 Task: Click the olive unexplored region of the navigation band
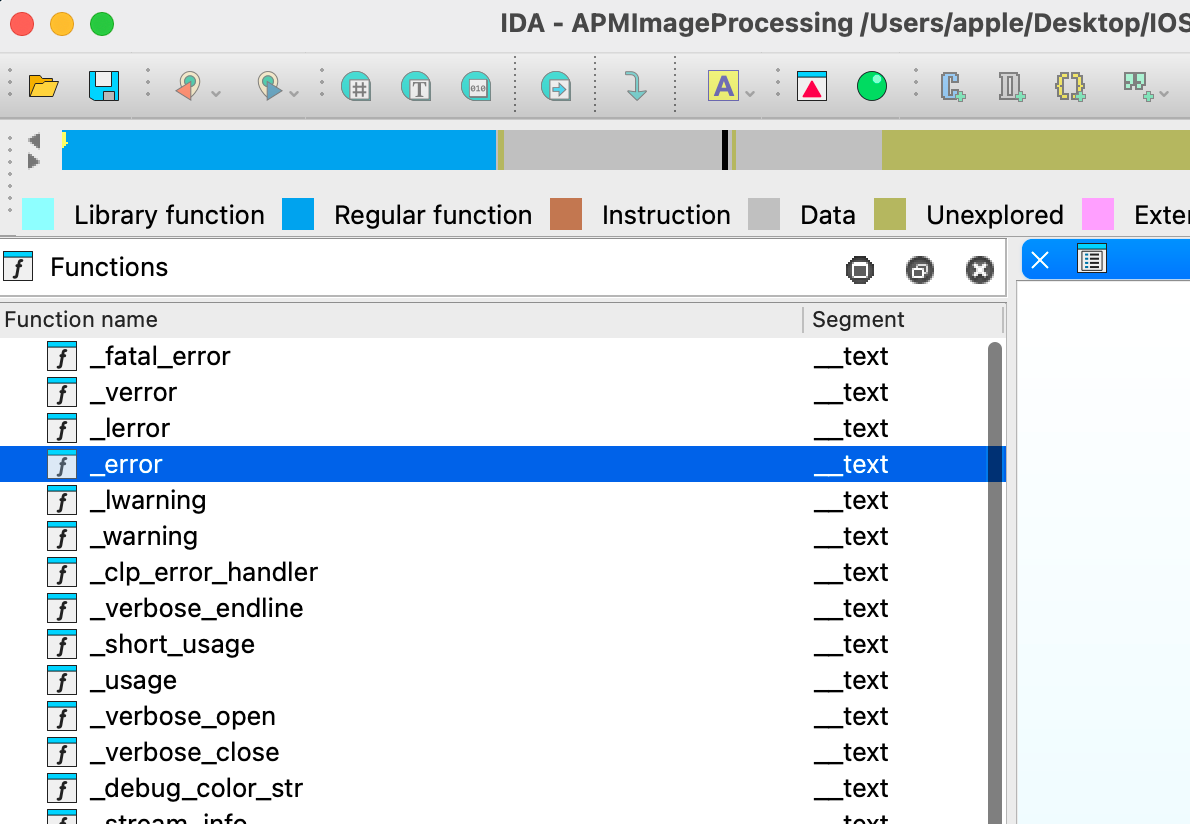point(1035,149)
